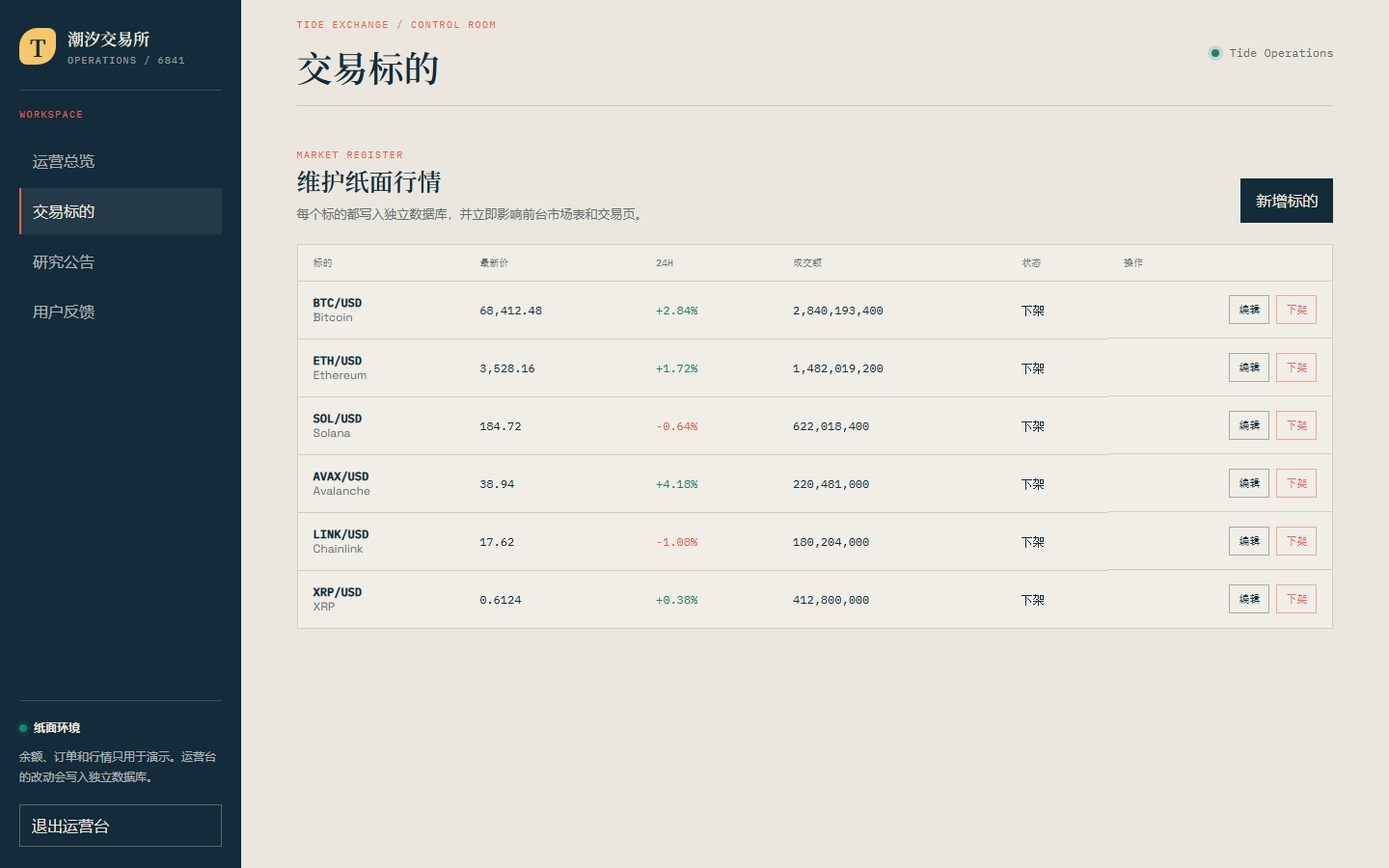This screenshot has height=868, width=1389.
Task: Click the +1.72% change value
Action: click(676, 368)
